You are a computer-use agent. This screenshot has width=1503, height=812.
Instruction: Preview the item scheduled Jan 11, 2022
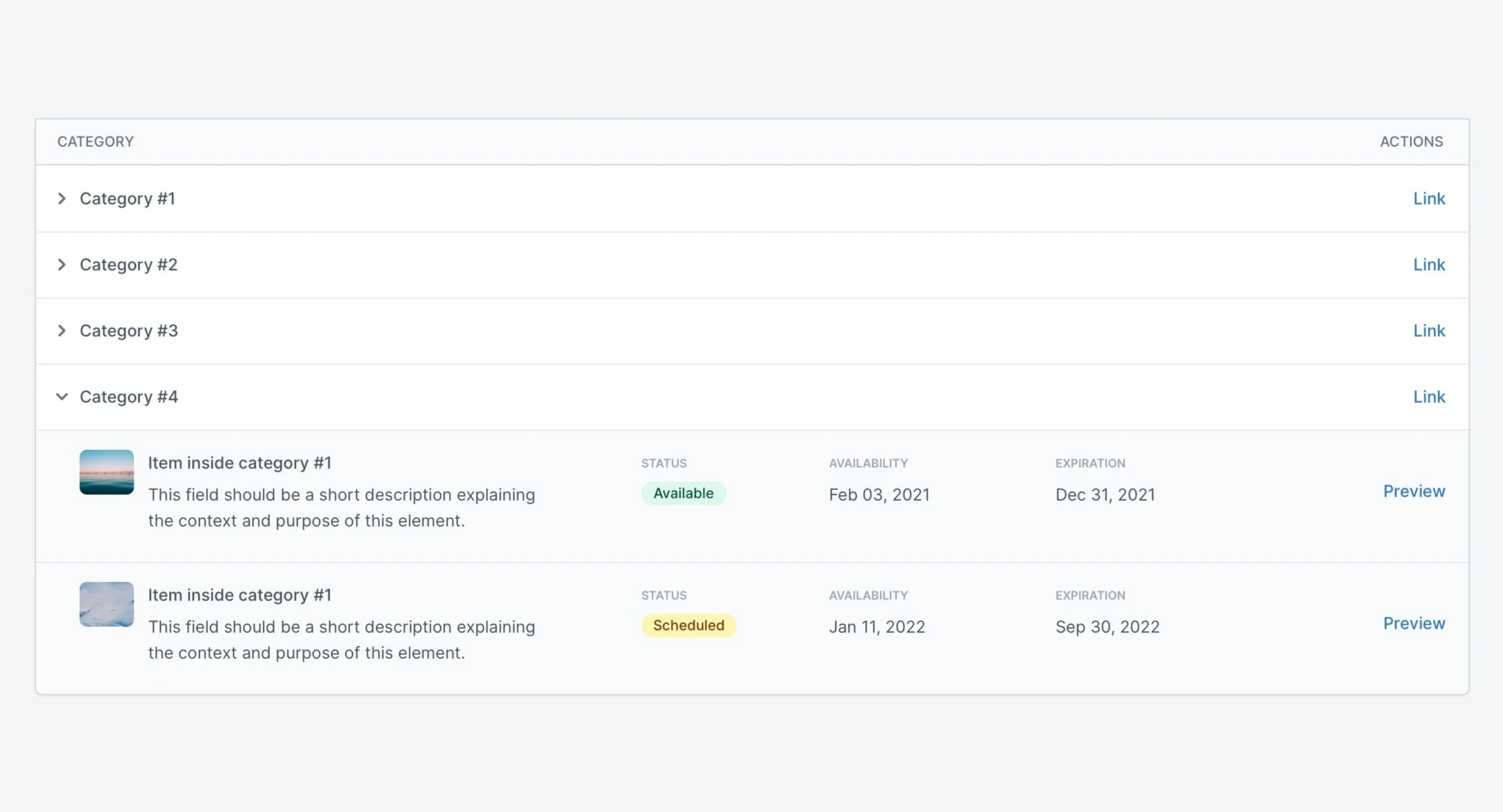(1413, 623)
